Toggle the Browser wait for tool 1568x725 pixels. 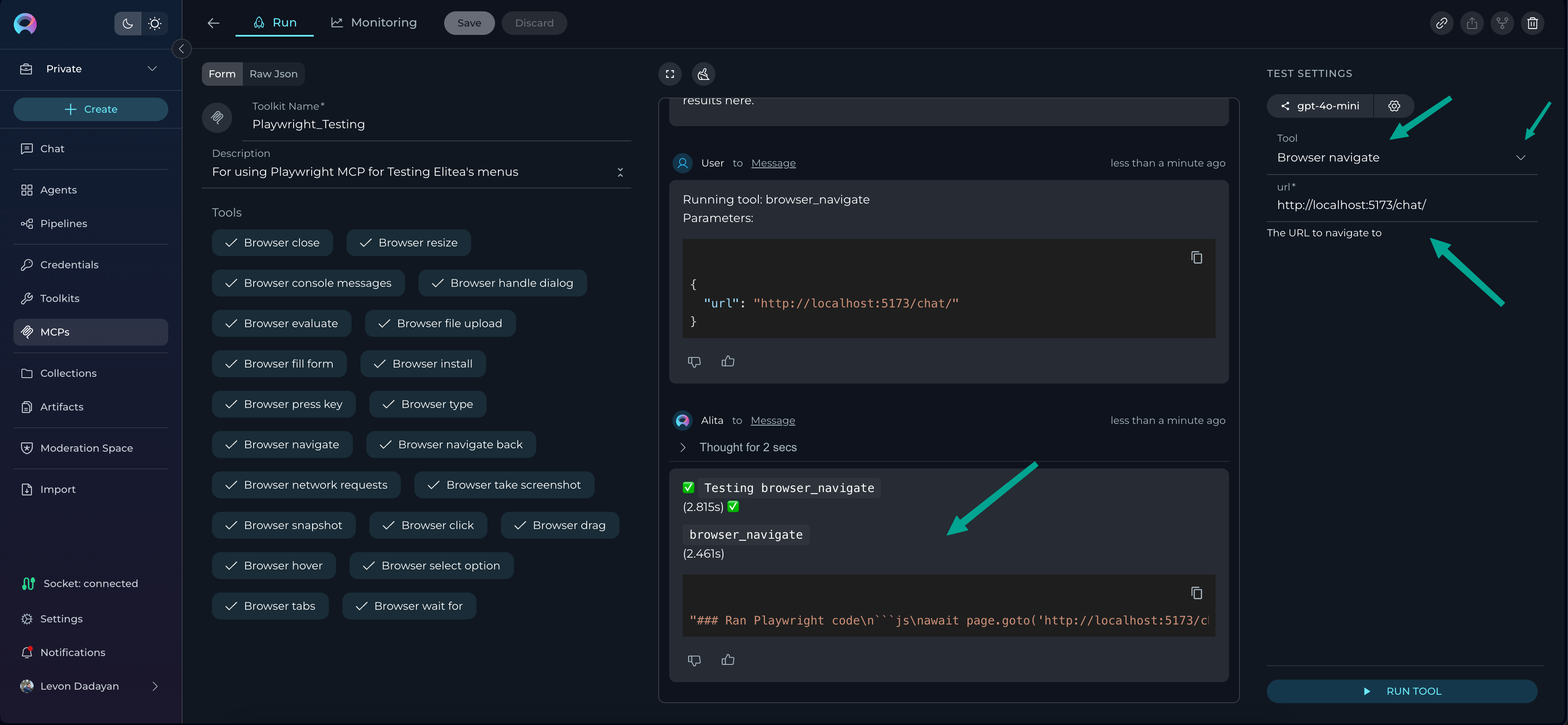409,606
